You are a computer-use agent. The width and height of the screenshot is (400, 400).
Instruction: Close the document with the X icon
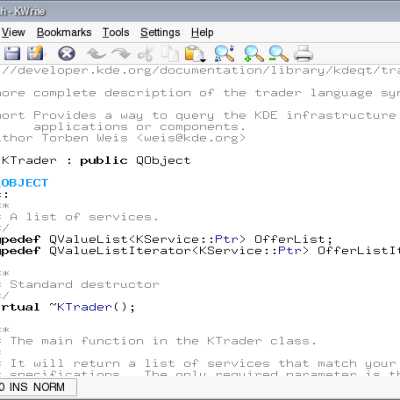click(x=67, y=53)
